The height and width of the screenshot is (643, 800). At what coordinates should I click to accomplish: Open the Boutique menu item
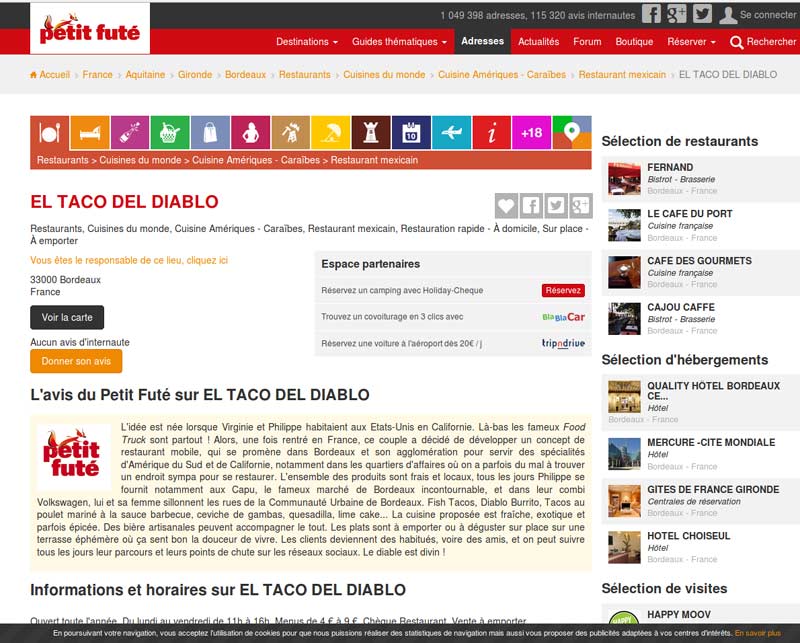click(x=634, y=42)
